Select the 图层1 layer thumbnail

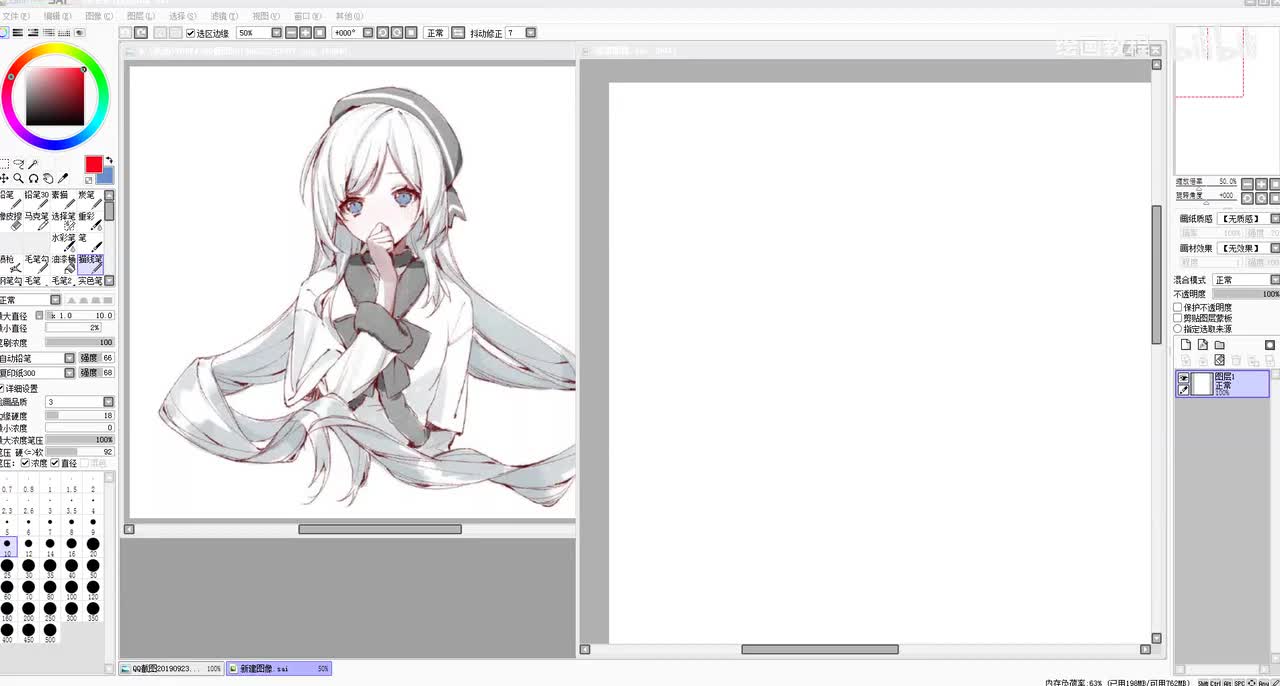(x=1202, y=384)
